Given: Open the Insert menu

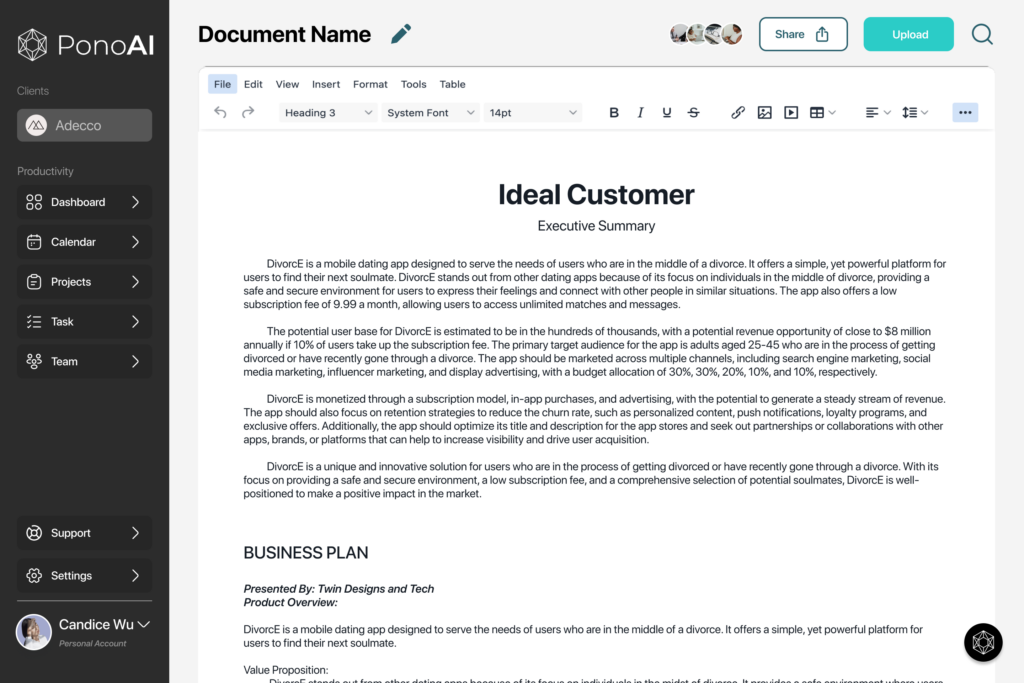Looking at the screenshot, I should (x=326, y=84).
